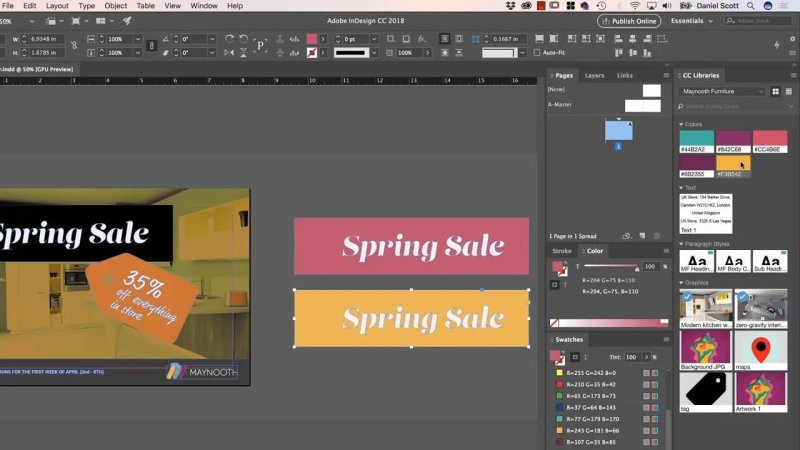
Task: Click the GPU performance rocket icon
Action: (x=127, y=21)
